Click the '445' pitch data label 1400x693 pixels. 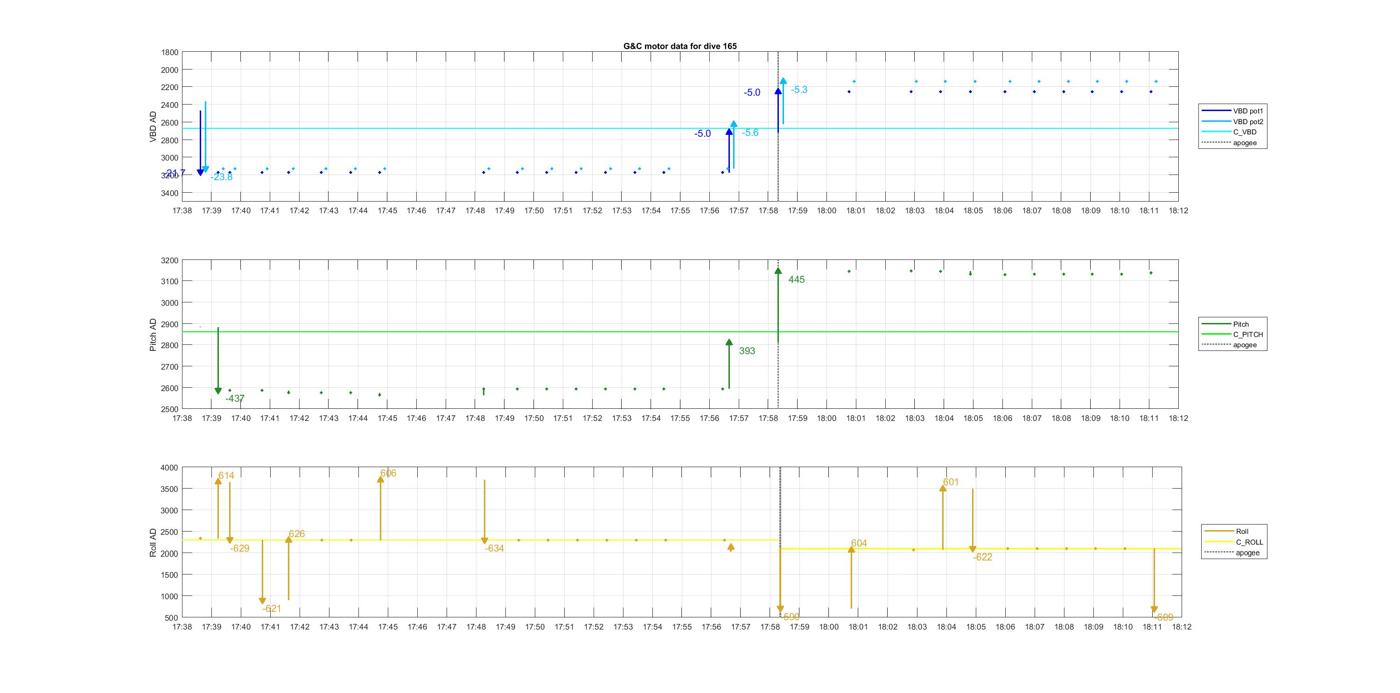[x=796, y=280]
